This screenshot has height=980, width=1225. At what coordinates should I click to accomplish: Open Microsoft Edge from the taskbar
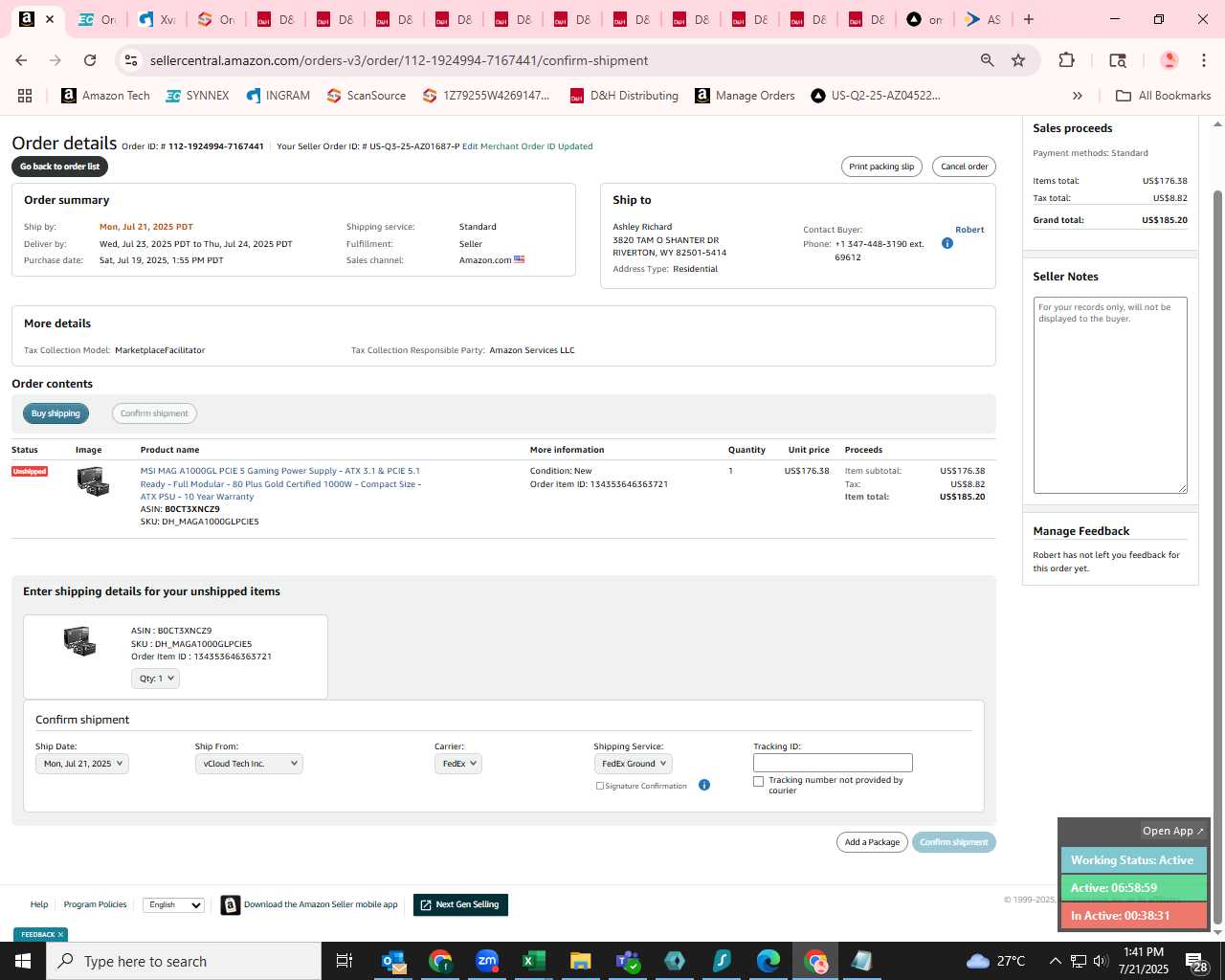point(768,961)
